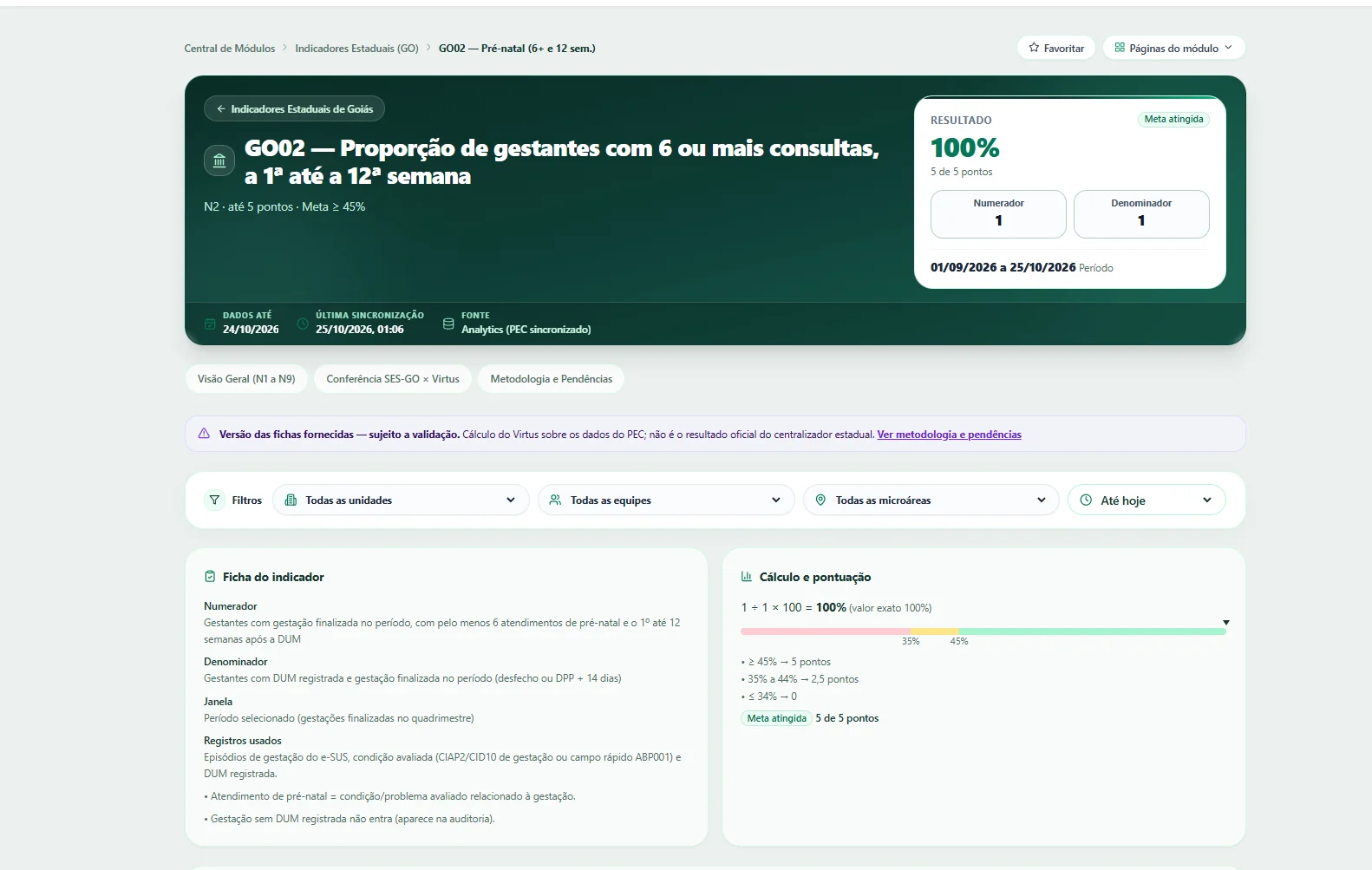Image resolution: width=1372 pixels, height=870 pixels.
Task: Click the calendar icon next to Dados até
Action: click(210, 324)
